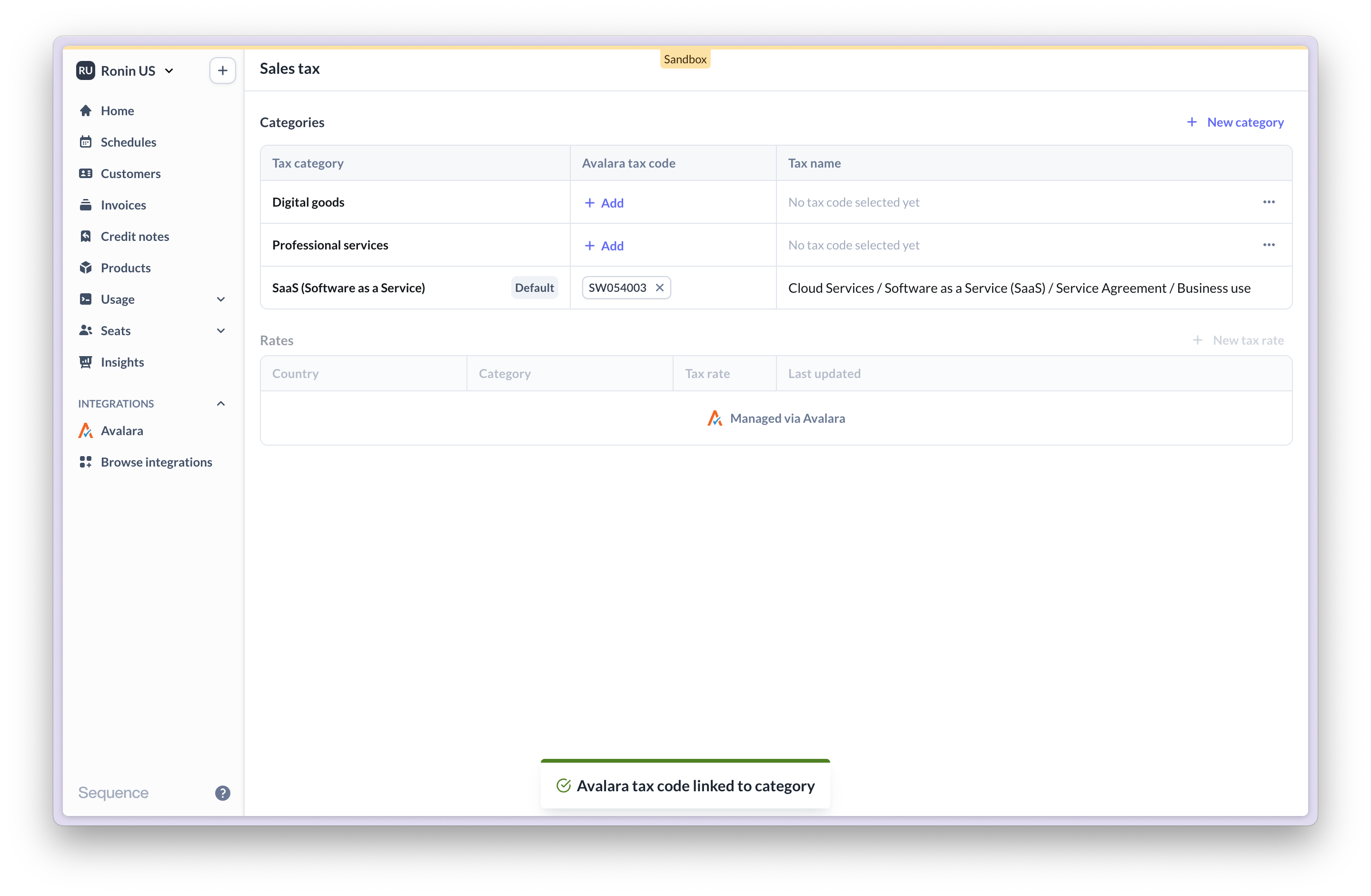Screen dimensions: 1371x896
Task: Click the Credit notes icon
Action: [86, 236]
